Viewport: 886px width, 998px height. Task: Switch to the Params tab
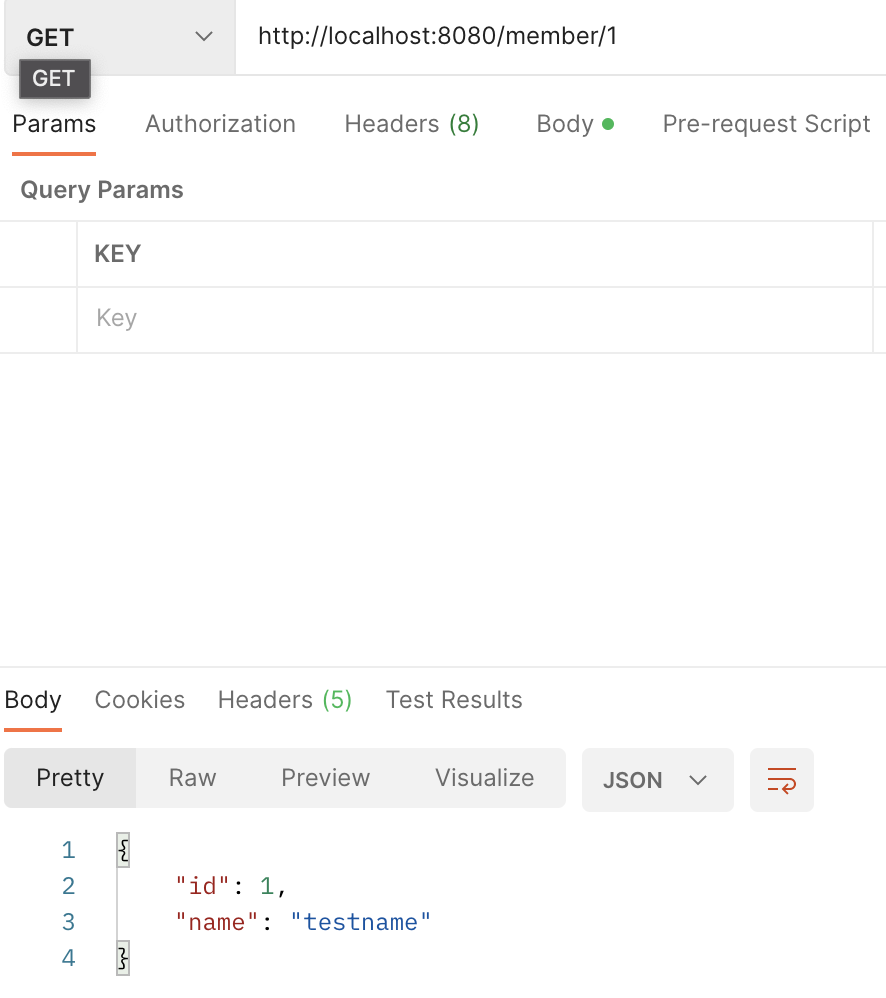pos(54,123)
